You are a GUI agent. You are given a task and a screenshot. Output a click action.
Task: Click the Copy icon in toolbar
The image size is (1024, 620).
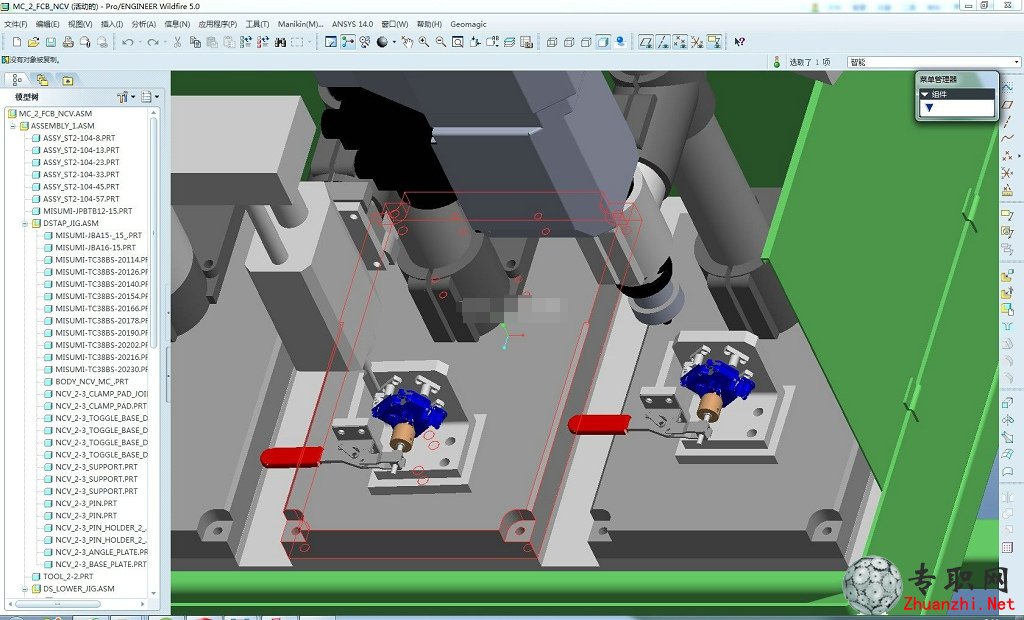(x=195, y=42)
